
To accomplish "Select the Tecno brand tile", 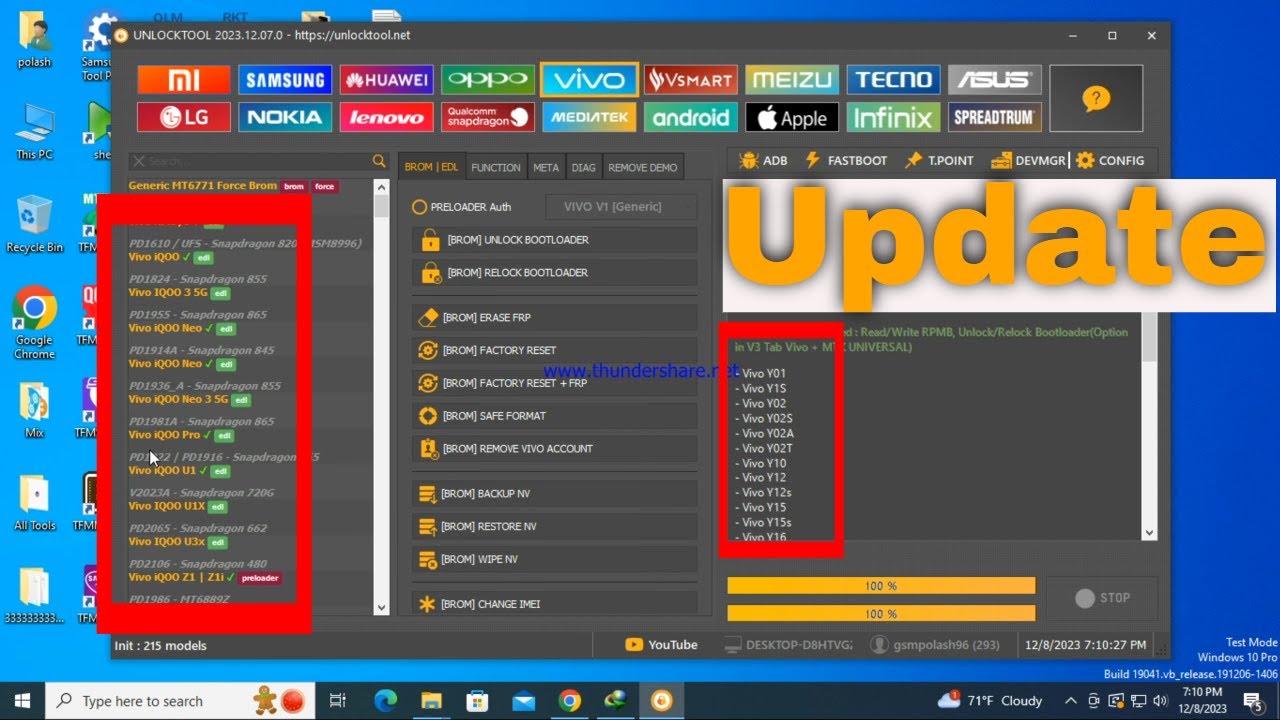I will pyautogui.click(x=893, y=80).
